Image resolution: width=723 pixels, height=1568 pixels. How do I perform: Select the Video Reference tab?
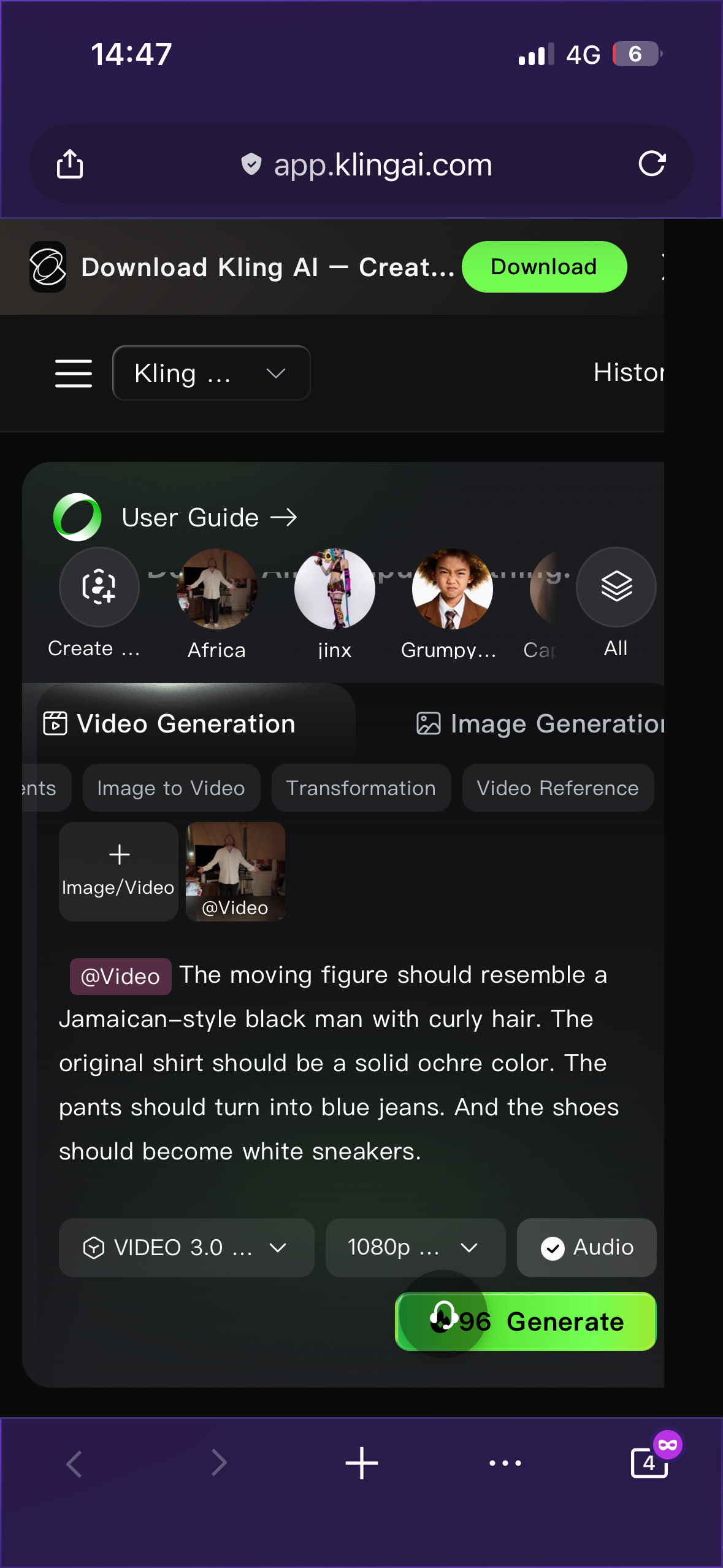click(x=557, y=788)
